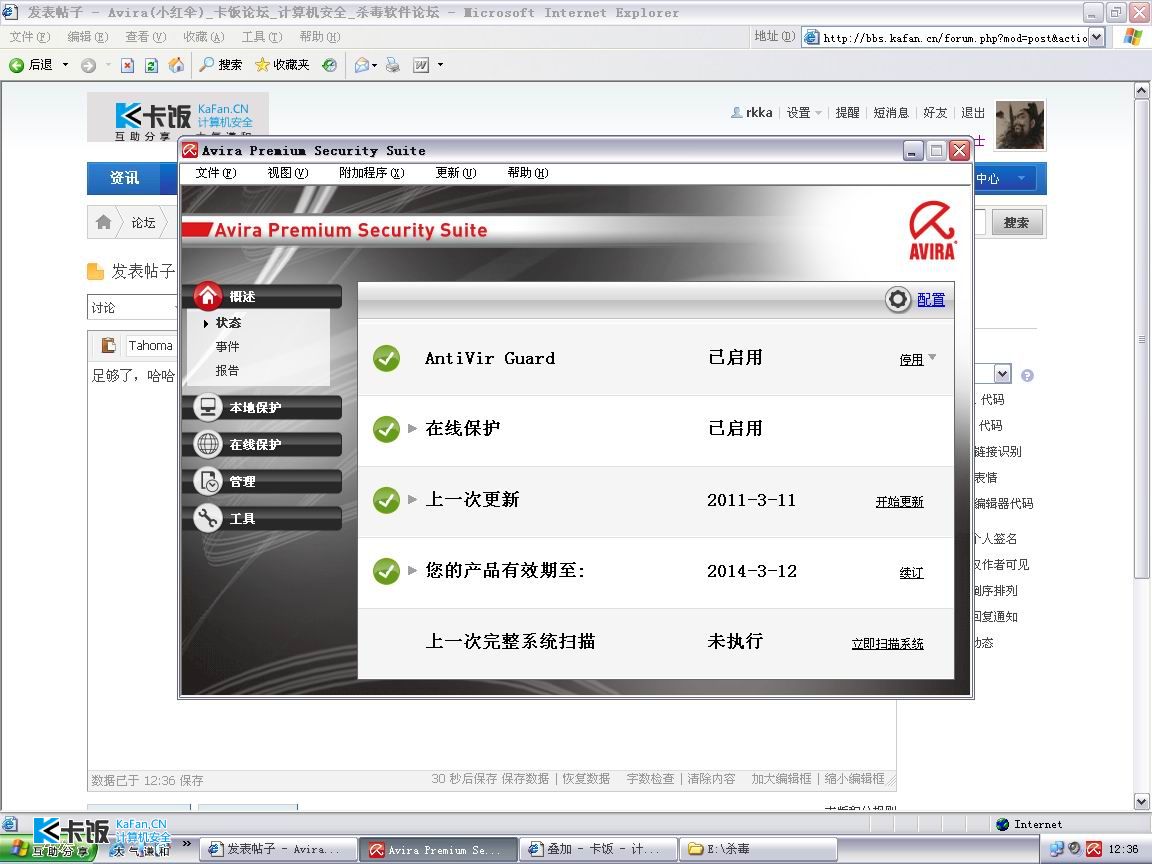Click the IE Home toolbar icon

pos(176,65)
